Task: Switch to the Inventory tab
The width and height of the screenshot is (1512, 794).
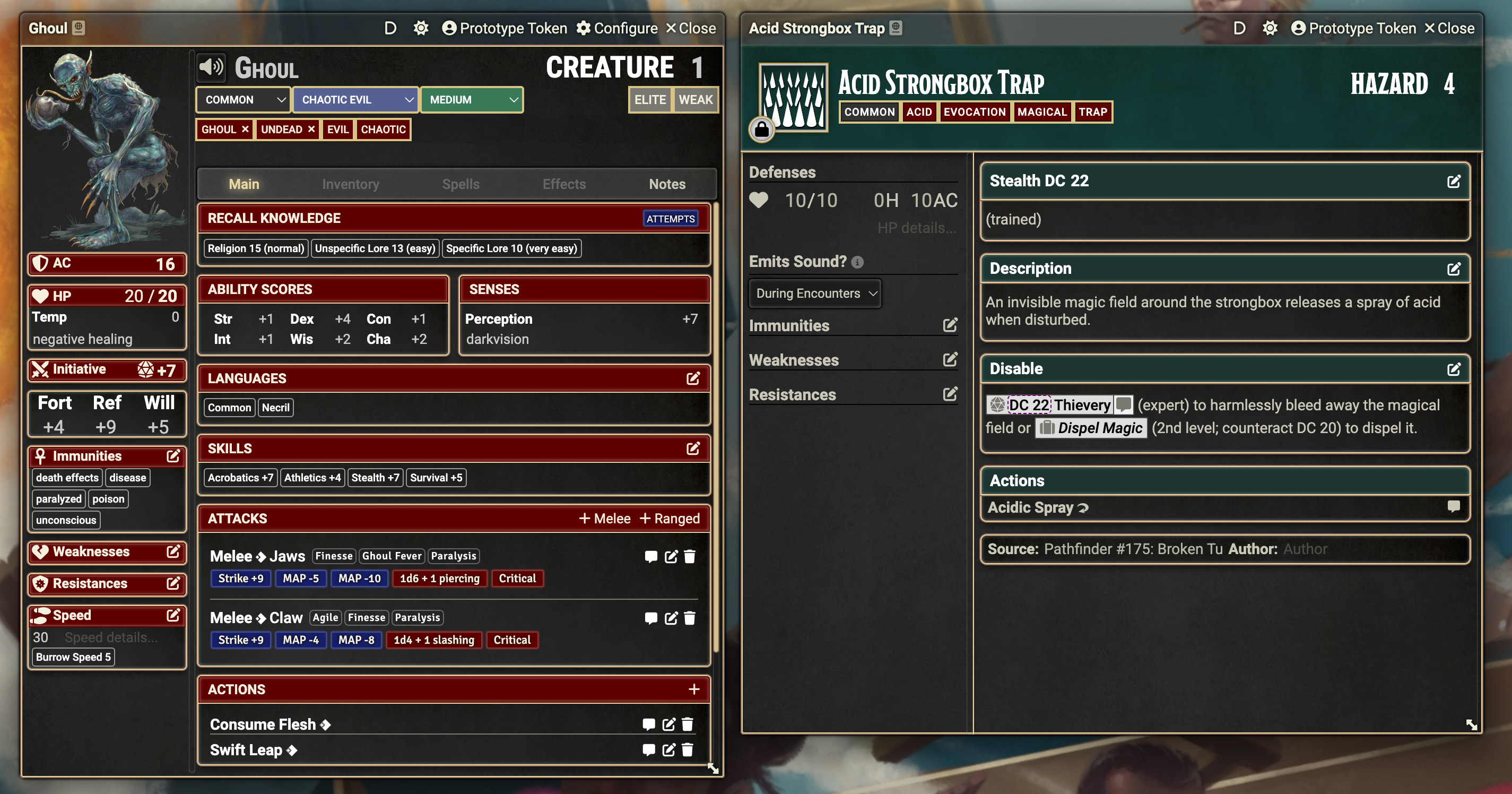Action: pos(351,184)
